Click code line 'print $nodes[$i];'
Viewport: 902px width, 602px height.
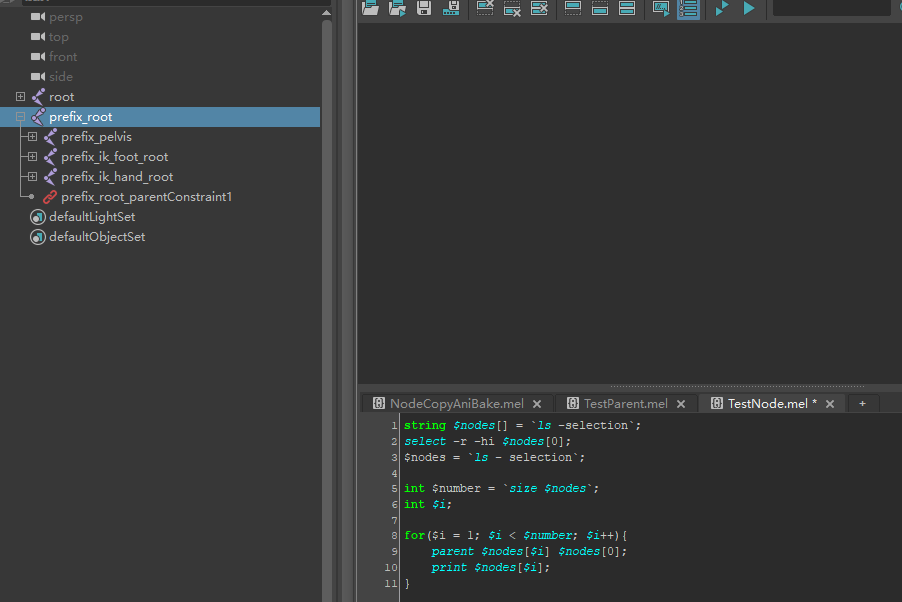[x=491, y=567]
